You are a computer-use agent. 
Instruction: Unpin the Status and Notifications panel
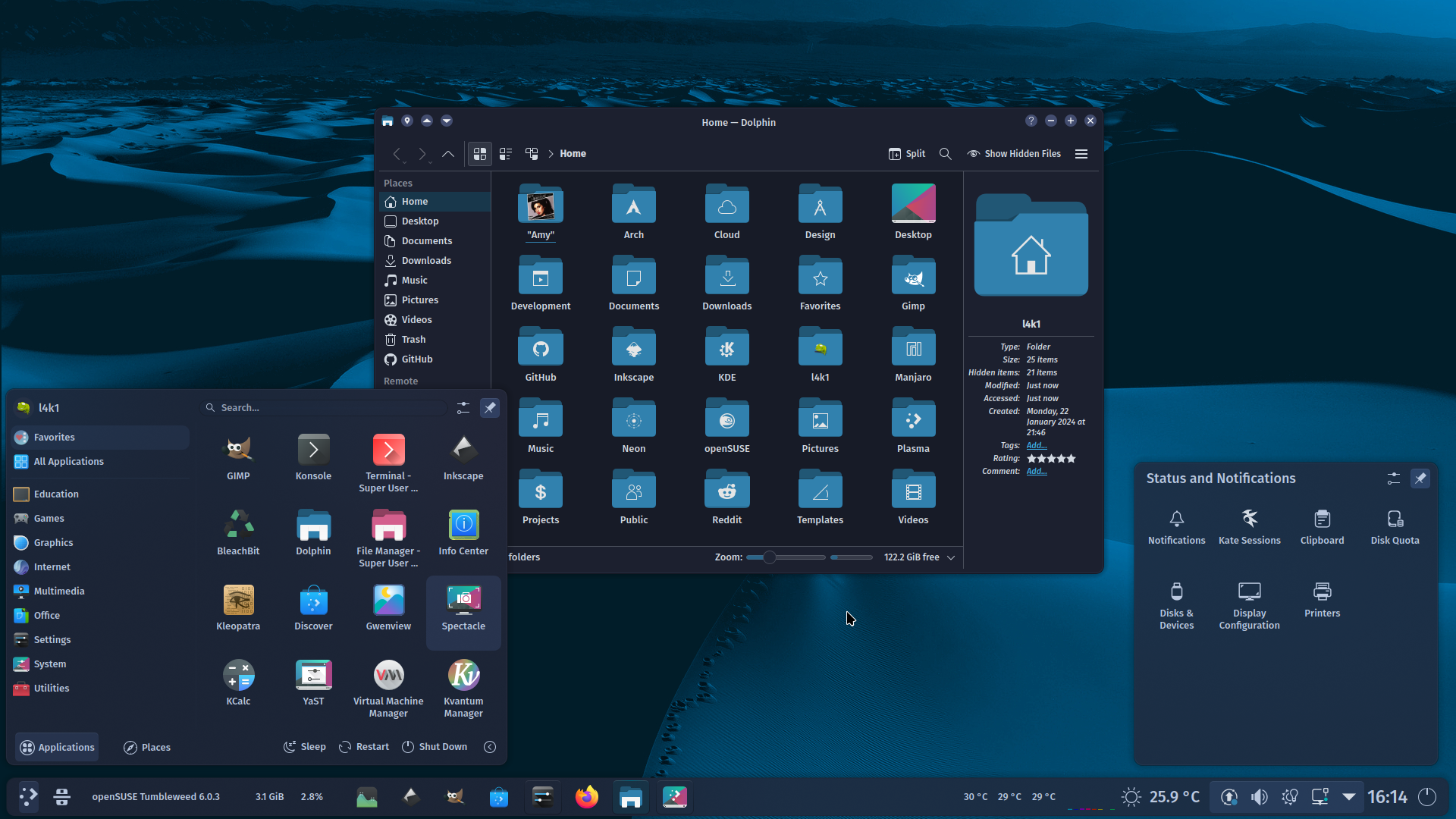pos(1420,478)
